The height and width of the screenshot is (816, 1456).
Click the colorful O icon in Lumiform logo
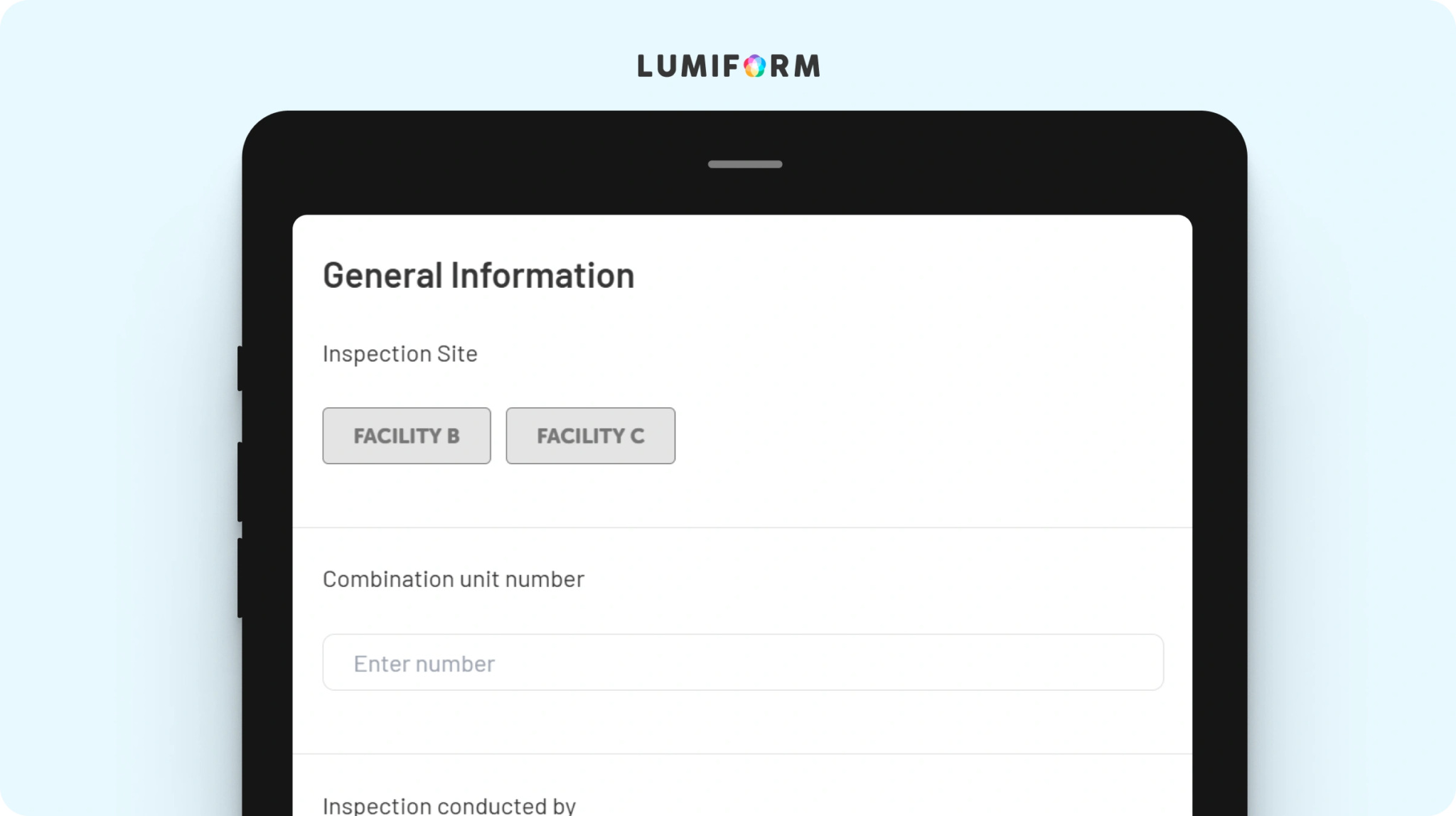point(755,66)
